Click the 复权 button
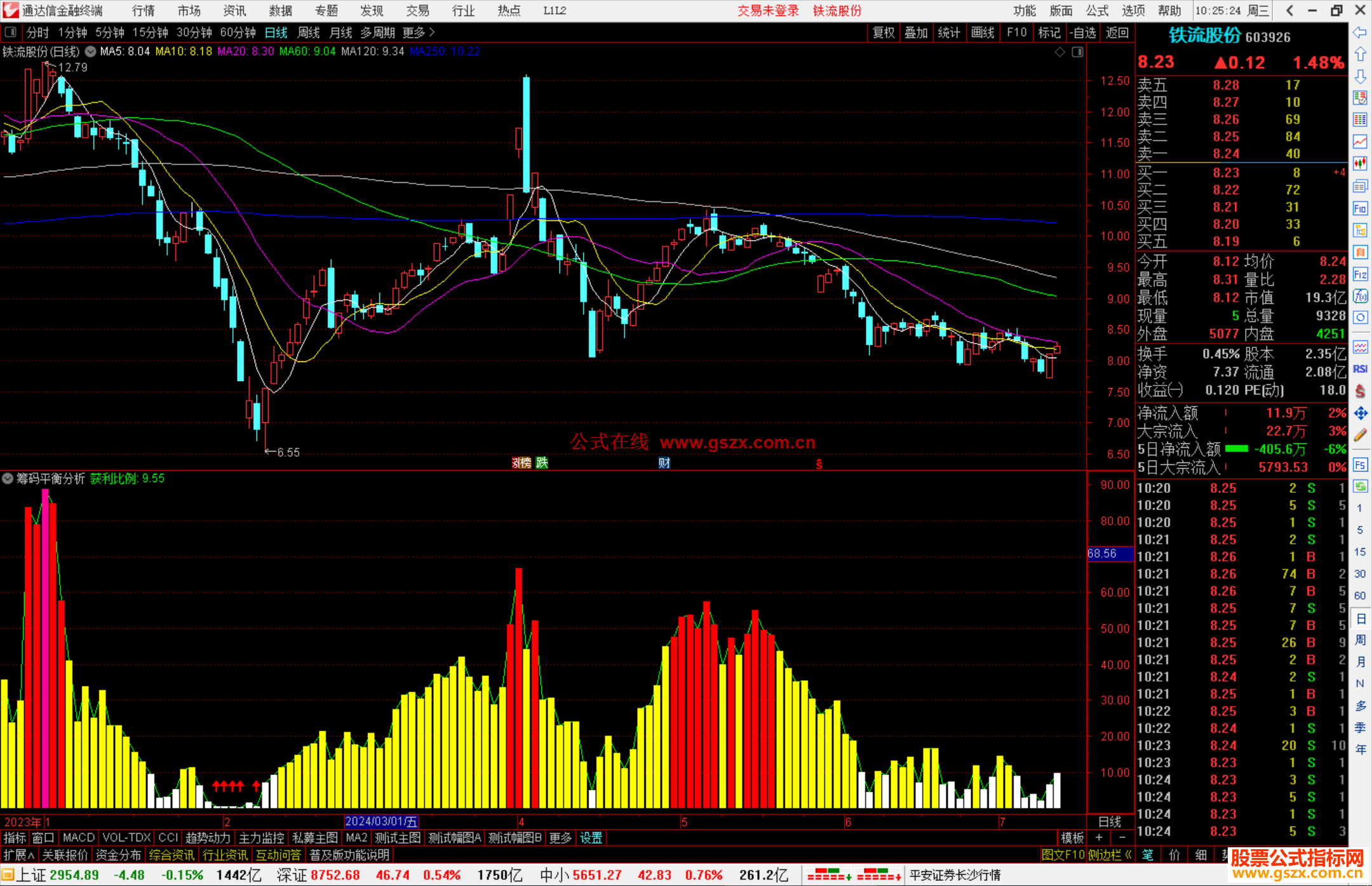Image resolution: width=1372 pixels, height=886 pixels. pos(884,32)
